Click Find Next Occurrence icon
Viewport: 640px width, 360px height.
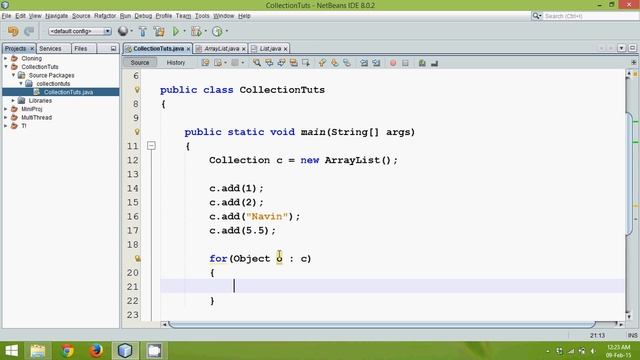[x=281, y=63]
